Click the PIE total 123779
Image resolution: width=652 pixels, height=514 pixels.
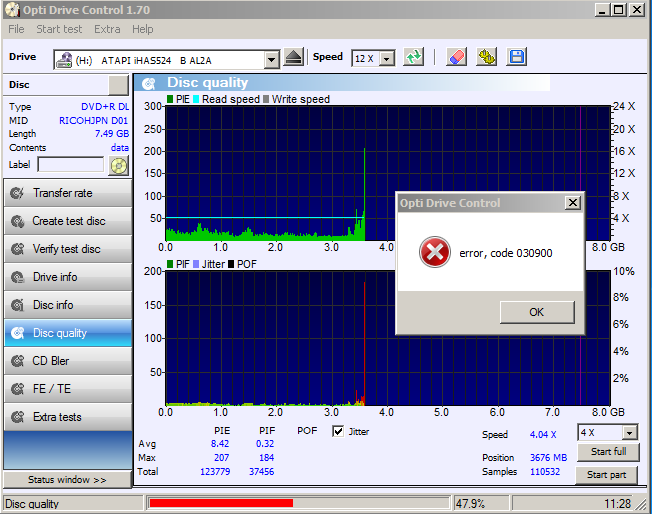click(215, 472)
